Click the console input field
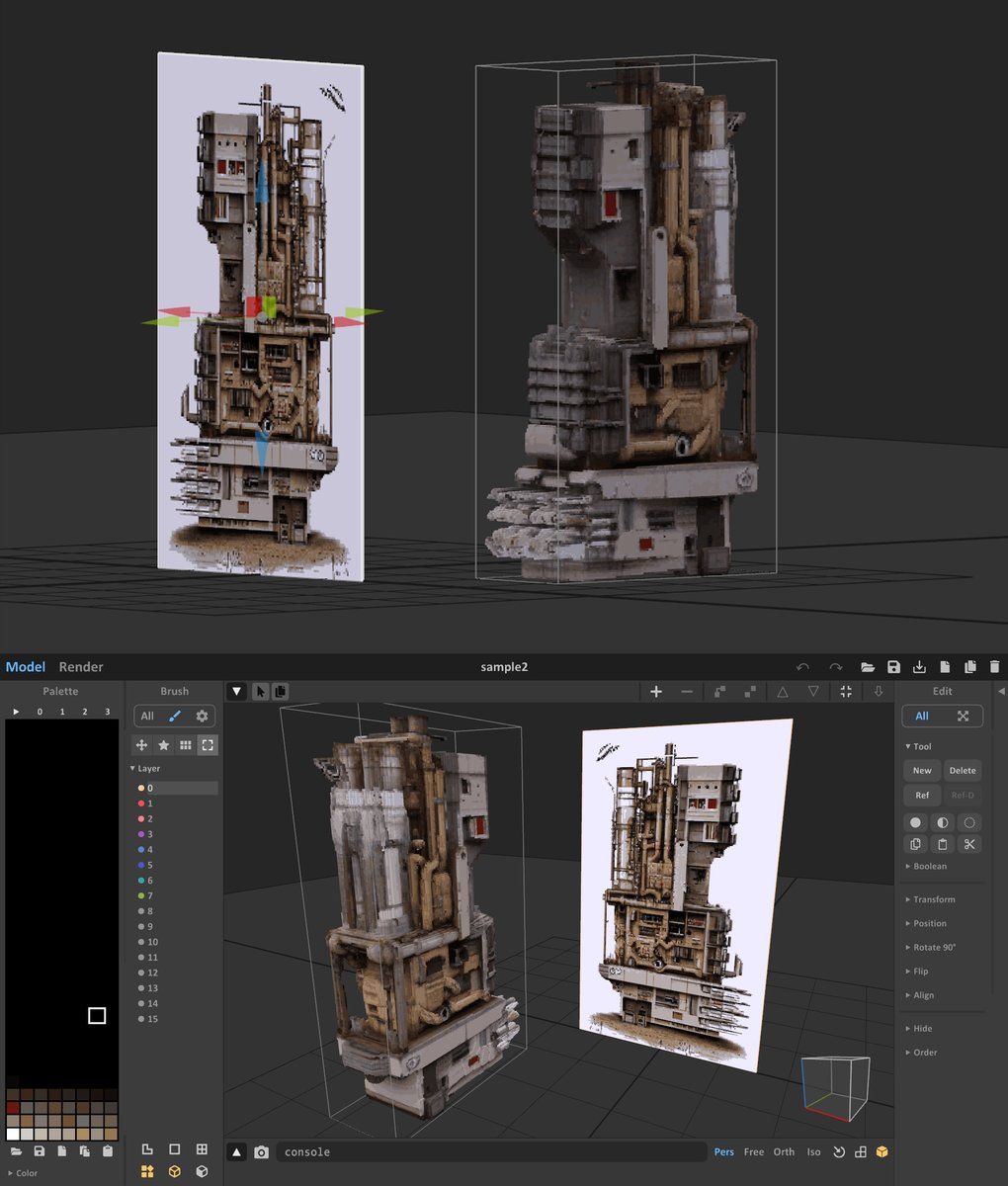The width and height of the screenshot is (1008, 1186). (x=491, y=1152)
